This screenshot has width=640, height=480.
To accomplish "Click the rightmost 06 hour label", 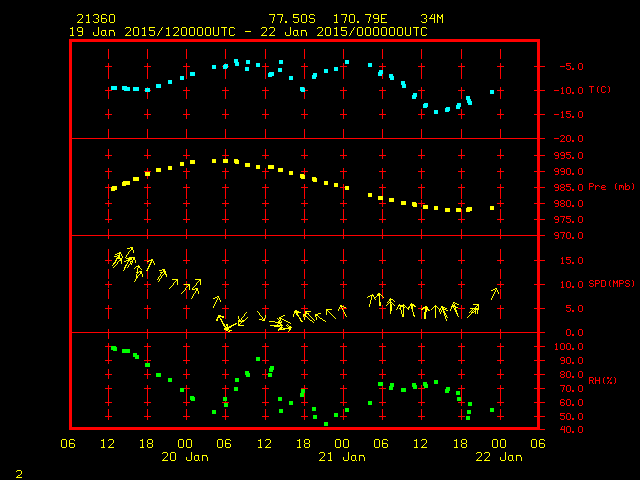I will (538, 444).
